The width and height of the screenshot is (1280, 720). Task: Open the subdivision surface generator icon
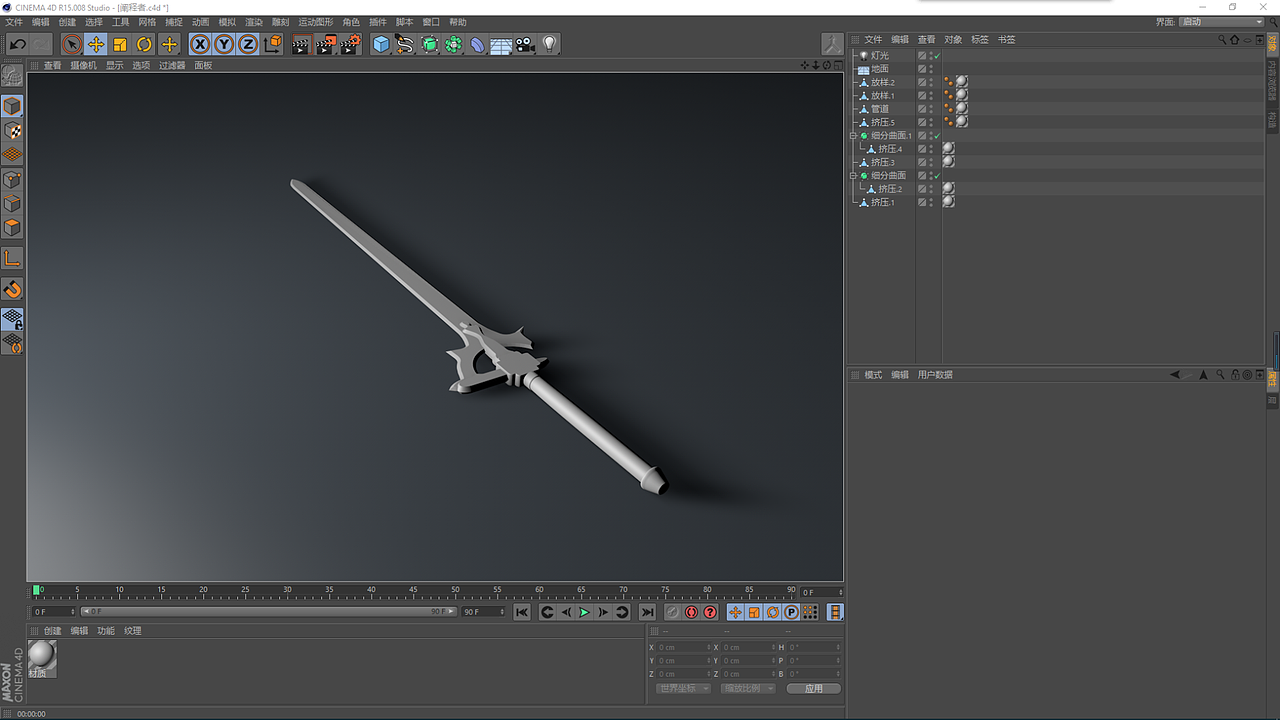430,44
